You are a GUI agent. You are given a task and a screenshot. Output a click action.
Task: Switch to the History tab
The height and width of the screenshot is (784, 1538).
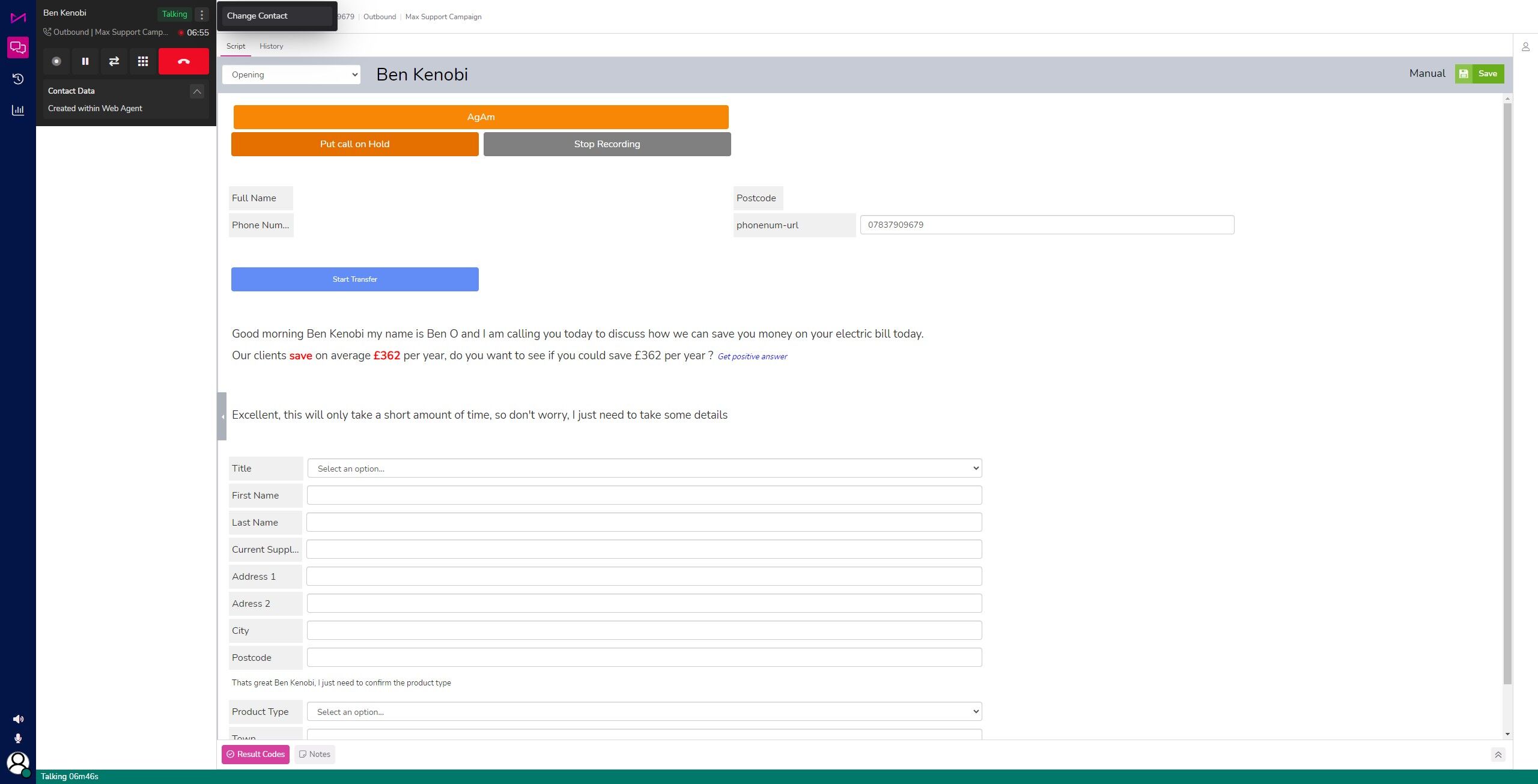coord(271,46)
